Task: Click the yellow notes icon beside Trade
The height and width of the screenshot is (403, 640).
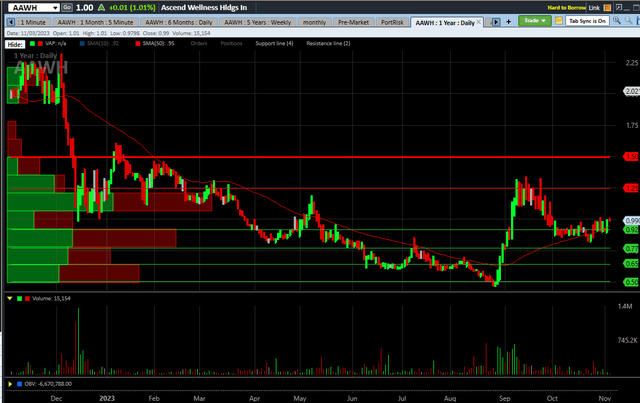Action: click(558, 20)
